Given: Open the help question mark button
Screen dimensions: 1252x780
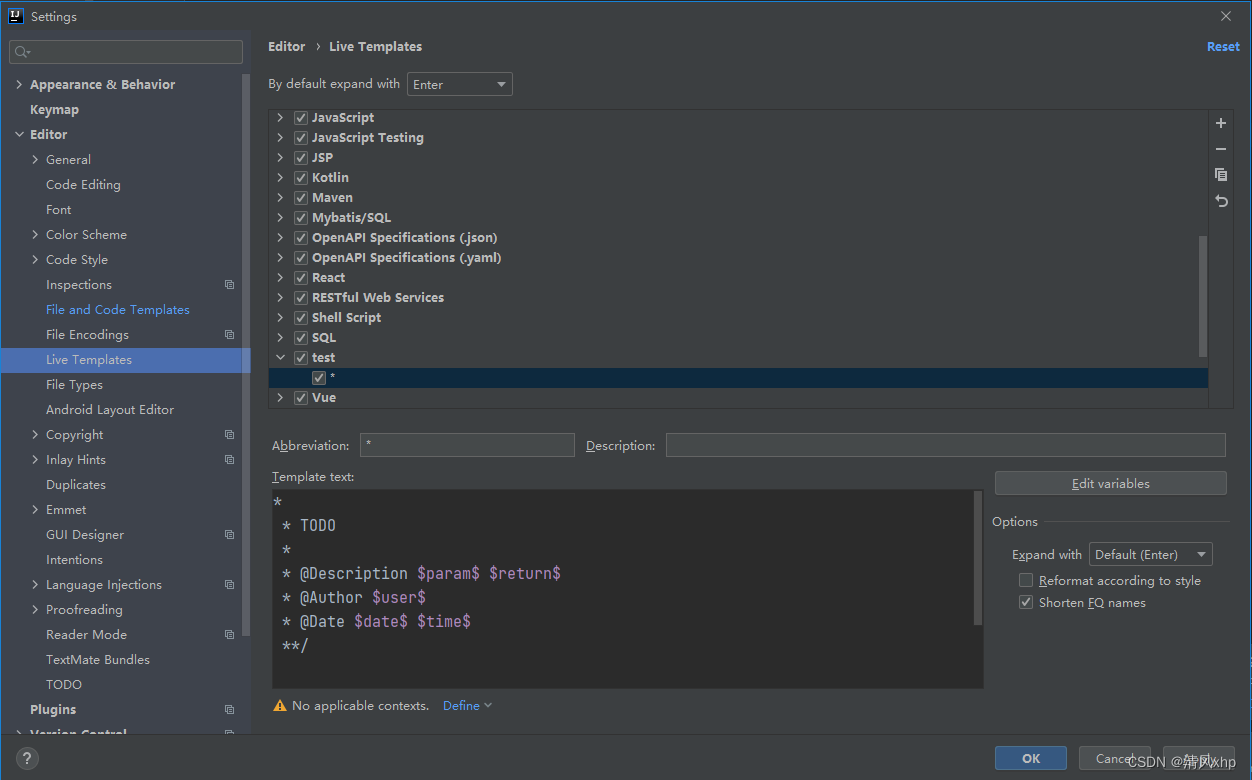Looking at the screenshot, I should [x=28, y=759].
